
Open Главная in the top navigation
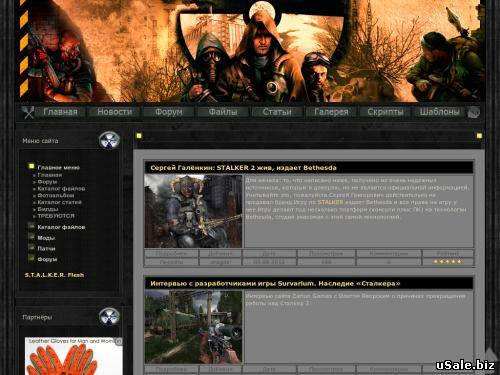pos(60,112)
